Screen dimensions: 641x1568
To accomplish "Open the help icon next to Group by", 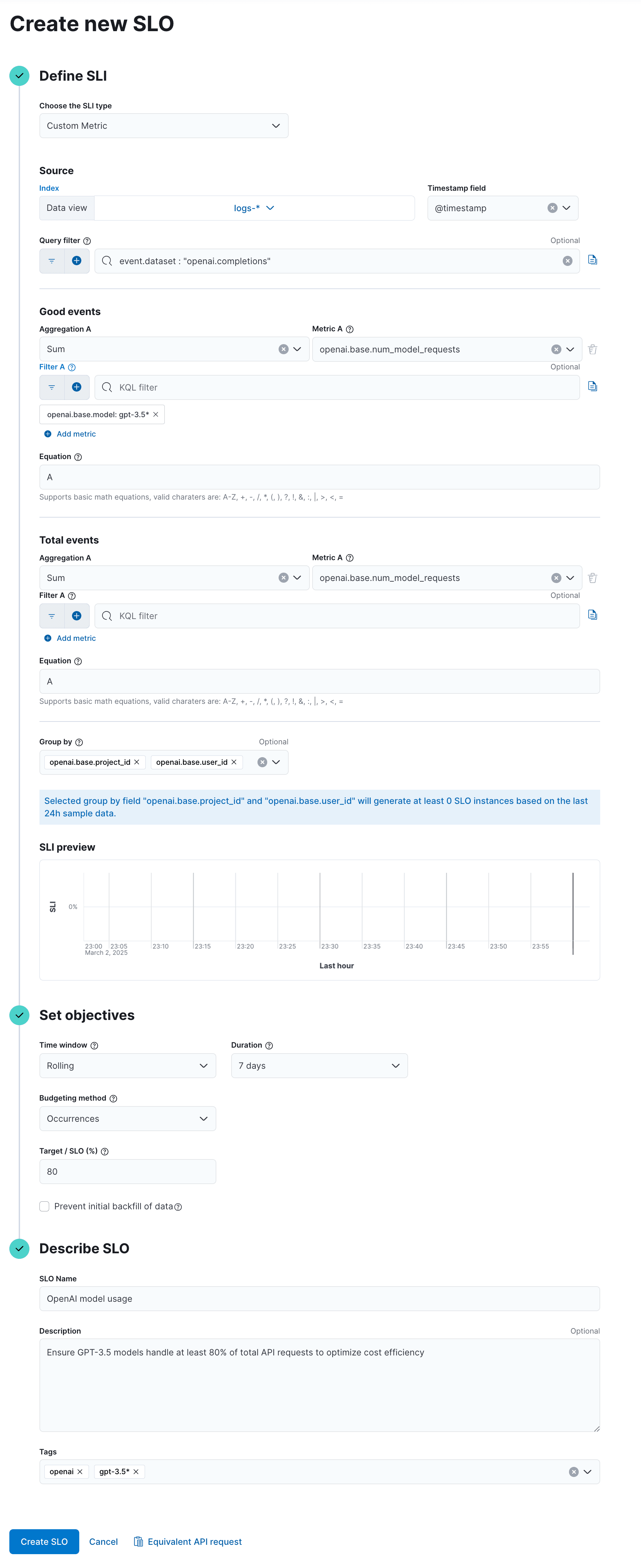I will pos(80,741).
